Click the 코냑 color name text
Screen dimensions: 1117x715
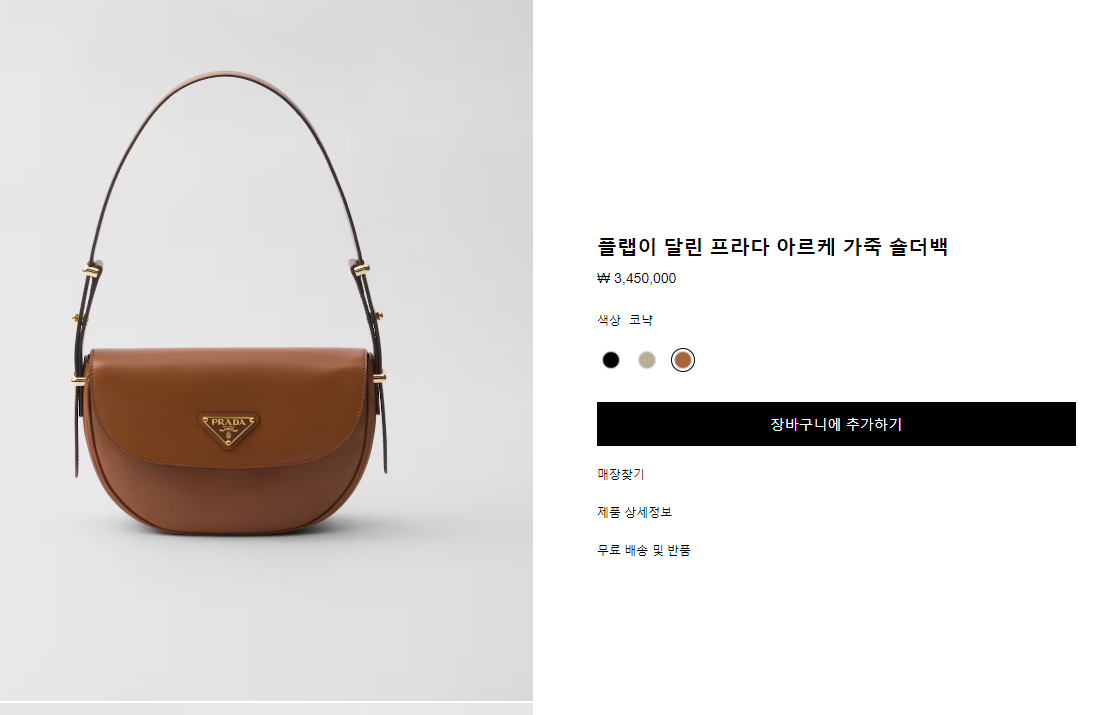pyautogui.click(x=640, y=320)
